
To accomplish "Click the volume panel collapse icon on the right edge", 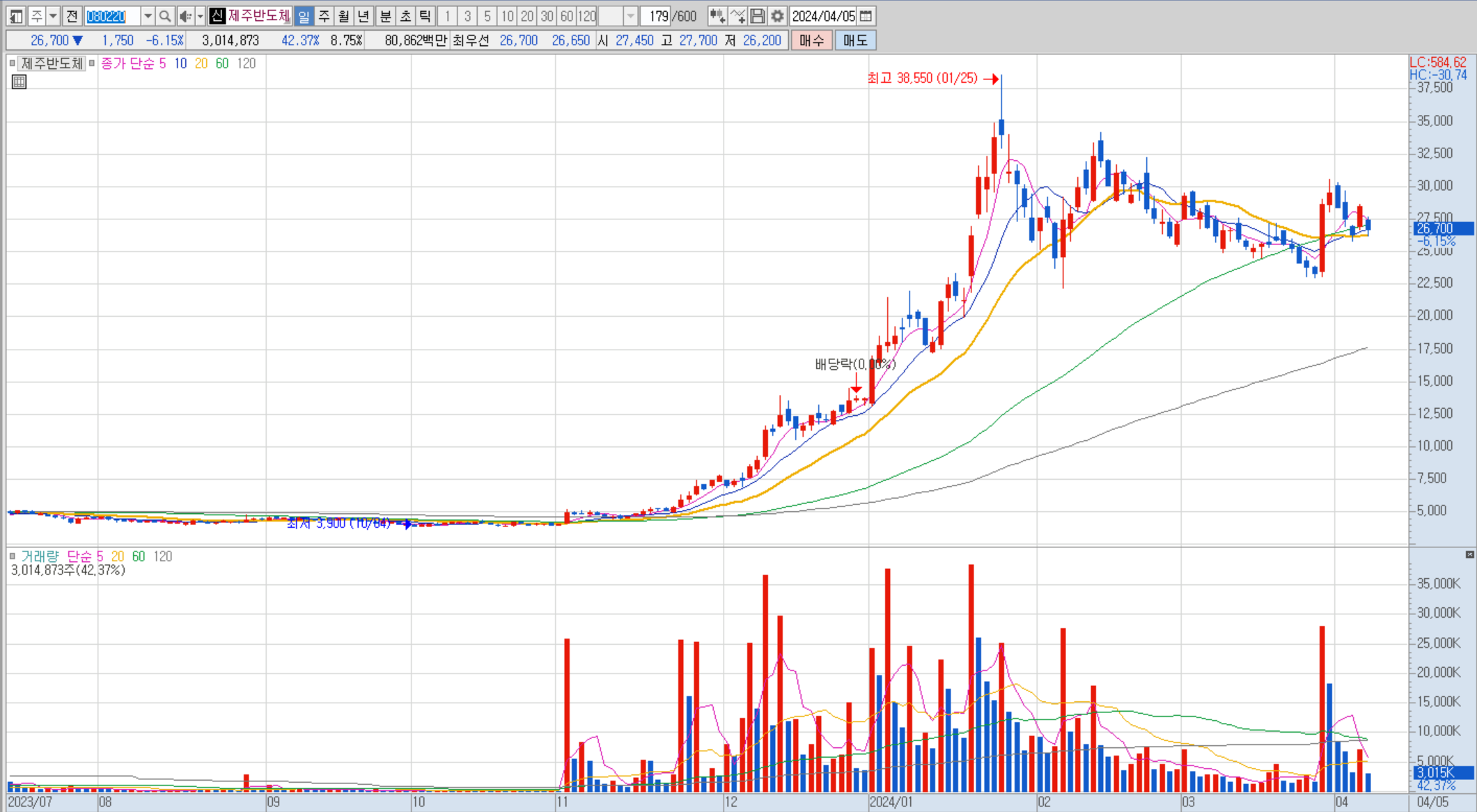I will 1469,554.
